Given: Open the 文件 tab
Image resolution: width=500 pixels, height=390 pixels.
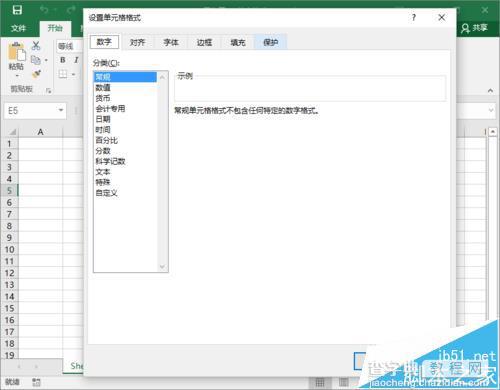Looking at the screenshot, I should (18, 28).
